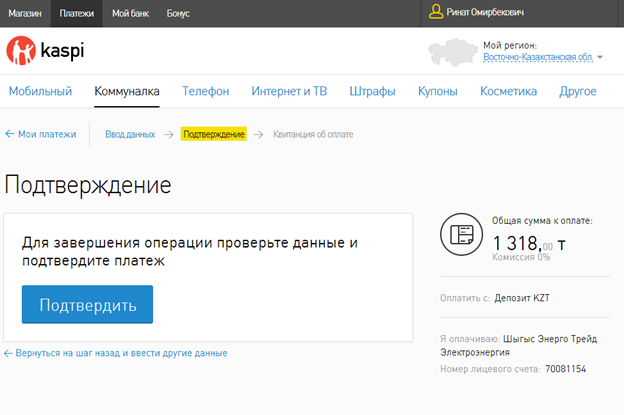Open the Платежи top menu
The image size is (624, 415).
pos(76,14)
